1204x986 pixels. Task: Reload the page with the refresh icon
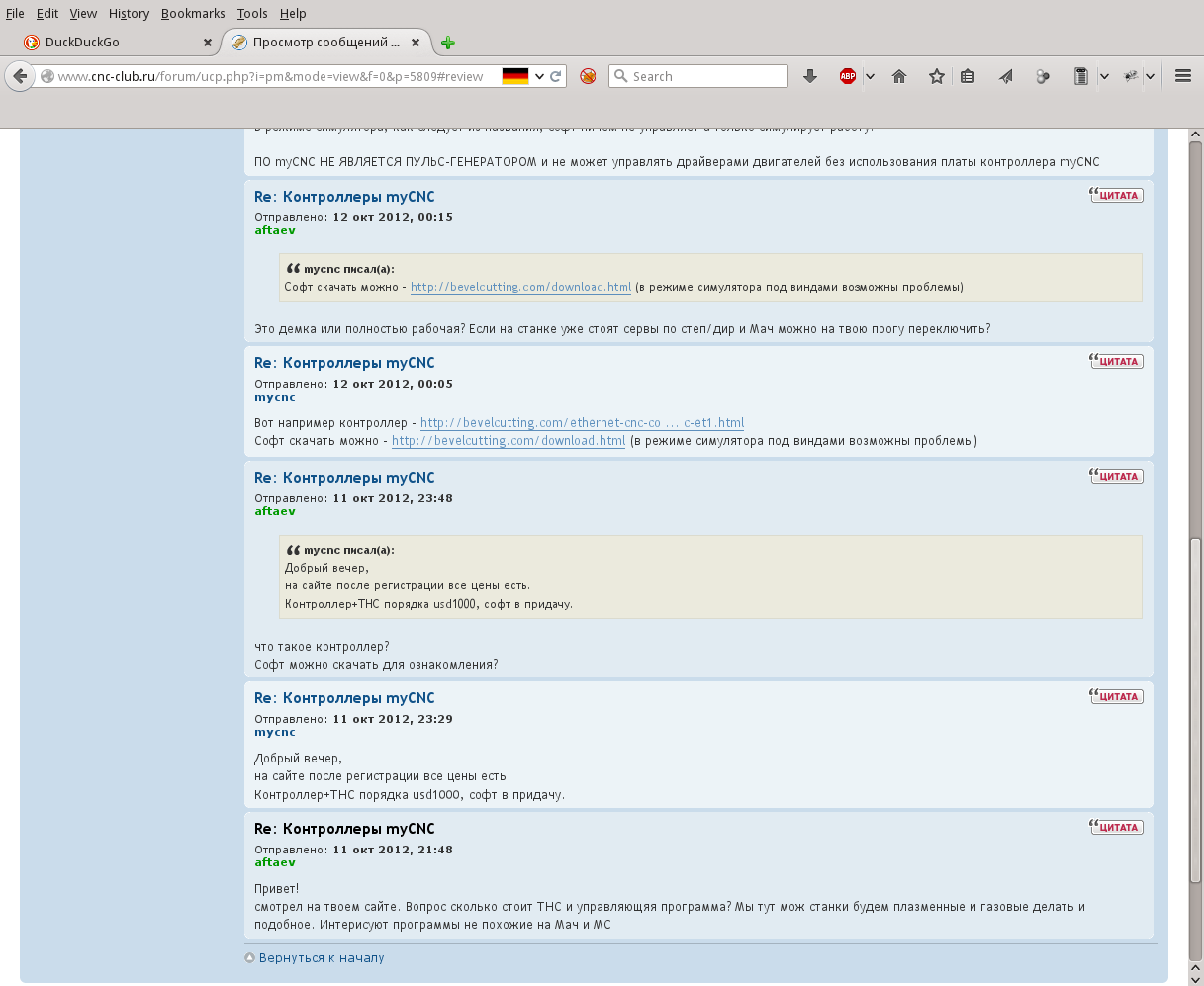556,76
